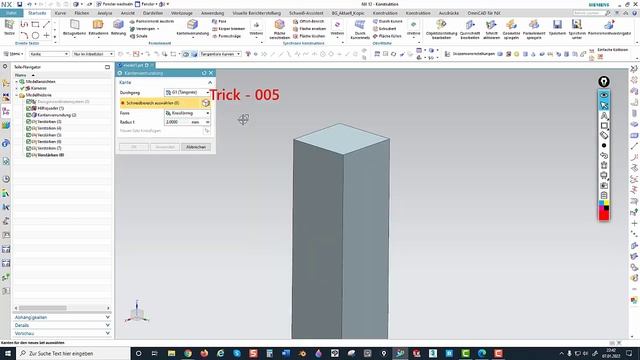The height and width of the screenshot is (360, 640).
Task: Open the Radius 1 options arrow
Action: (207, 122)
